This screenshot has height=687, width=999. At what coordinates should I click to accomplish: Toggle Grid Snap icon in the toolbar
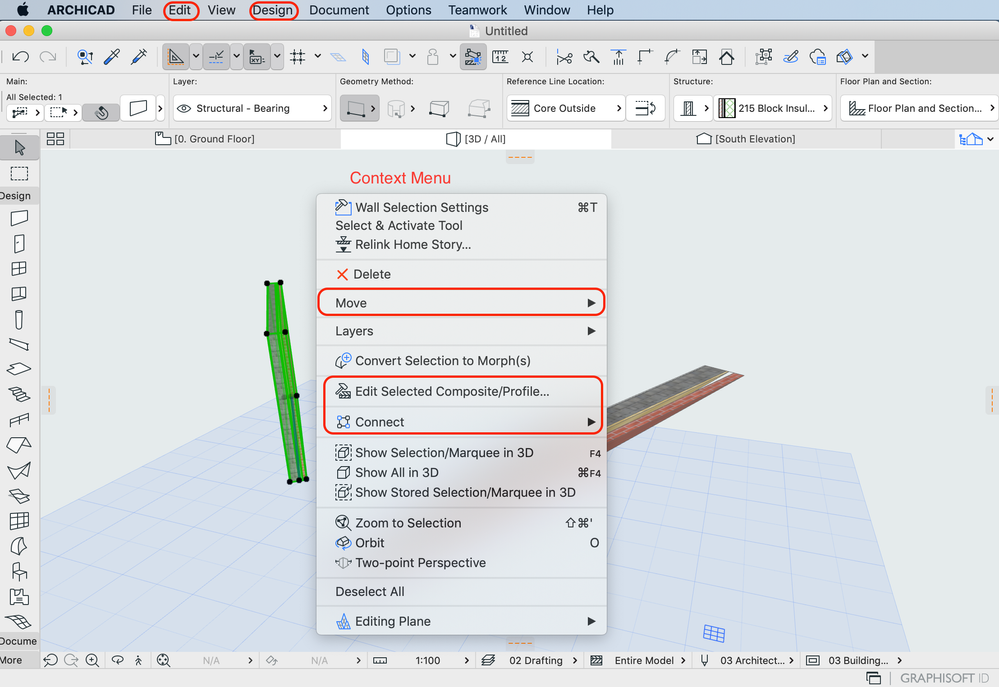tap(297, 57)
